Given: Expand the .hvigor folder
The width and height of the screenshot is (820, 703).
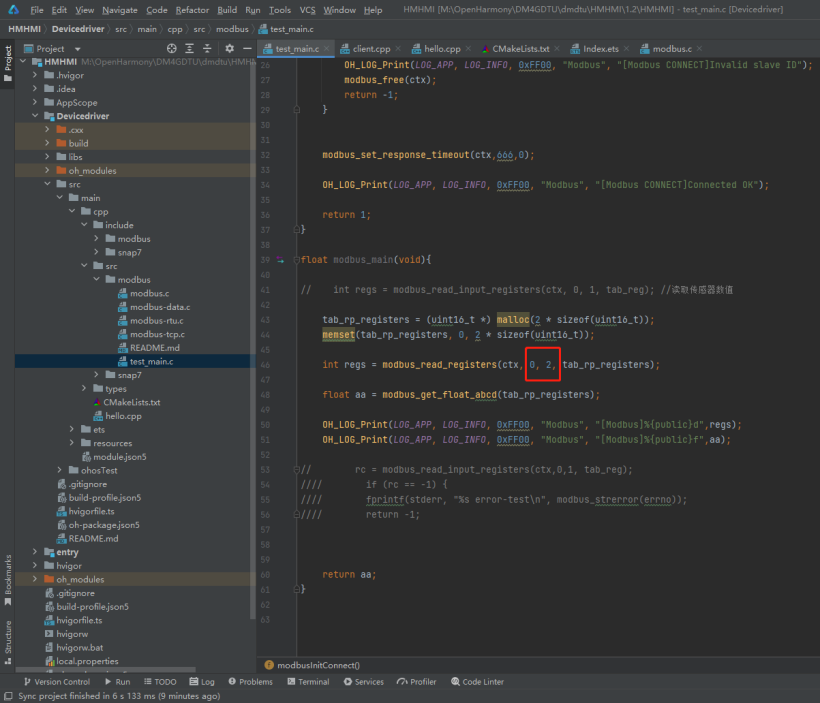Looking at the screenshot, I should click(x=35, y=75).
